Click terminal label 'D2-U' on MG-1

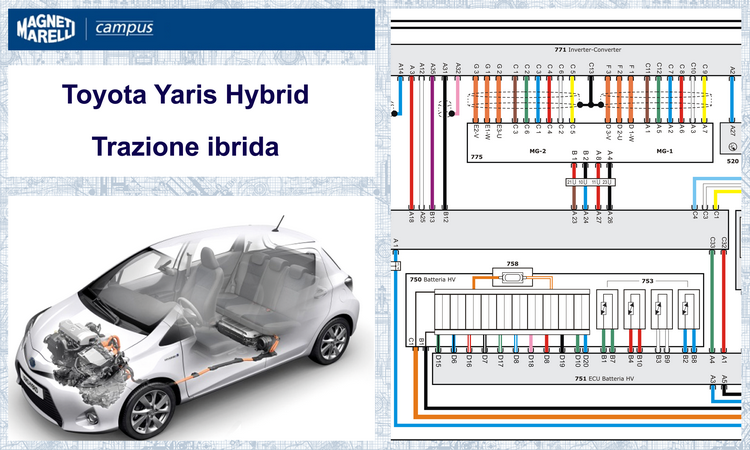point(620,132)
